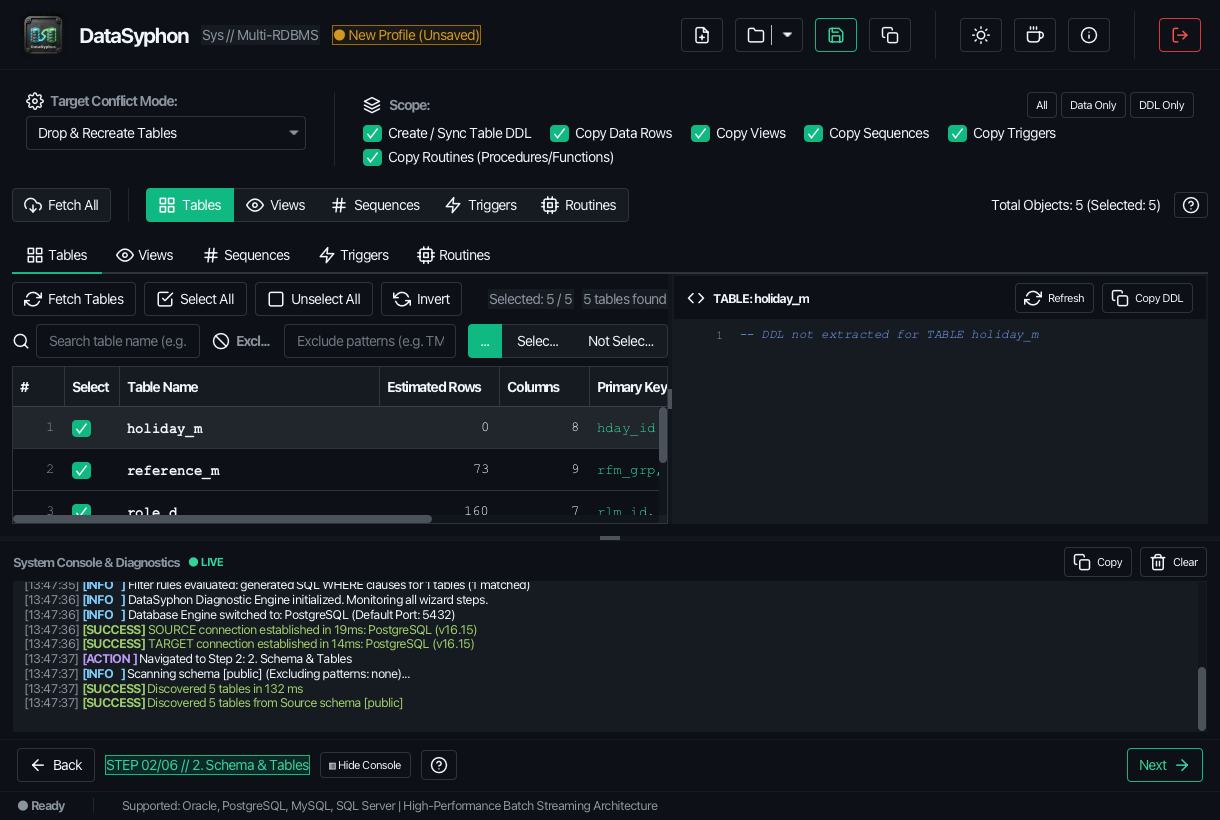This screenshot has width=1220, height=820.
Task: Toggle the light theme sun icon
Action: tap(981, 35)
